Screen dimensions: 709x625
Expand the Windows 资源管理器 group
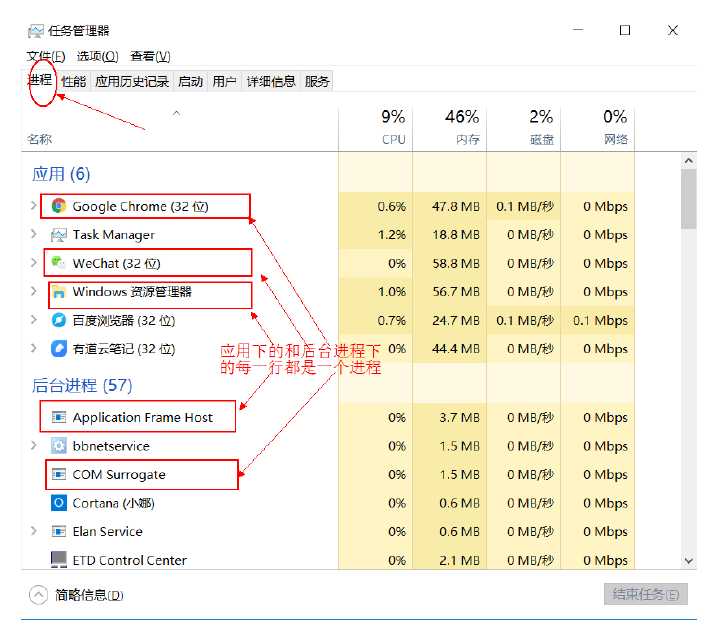coord(33,291)
